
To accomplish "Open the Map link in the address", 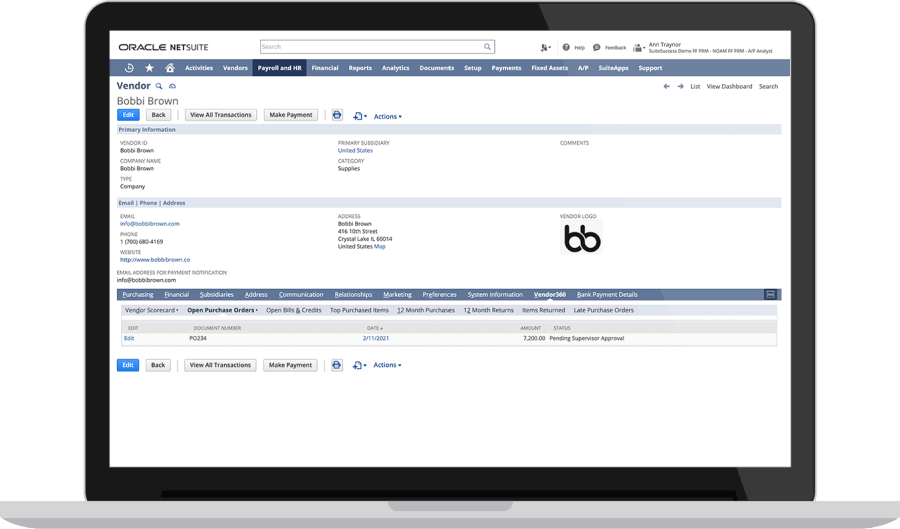I will tap(380, 246).
